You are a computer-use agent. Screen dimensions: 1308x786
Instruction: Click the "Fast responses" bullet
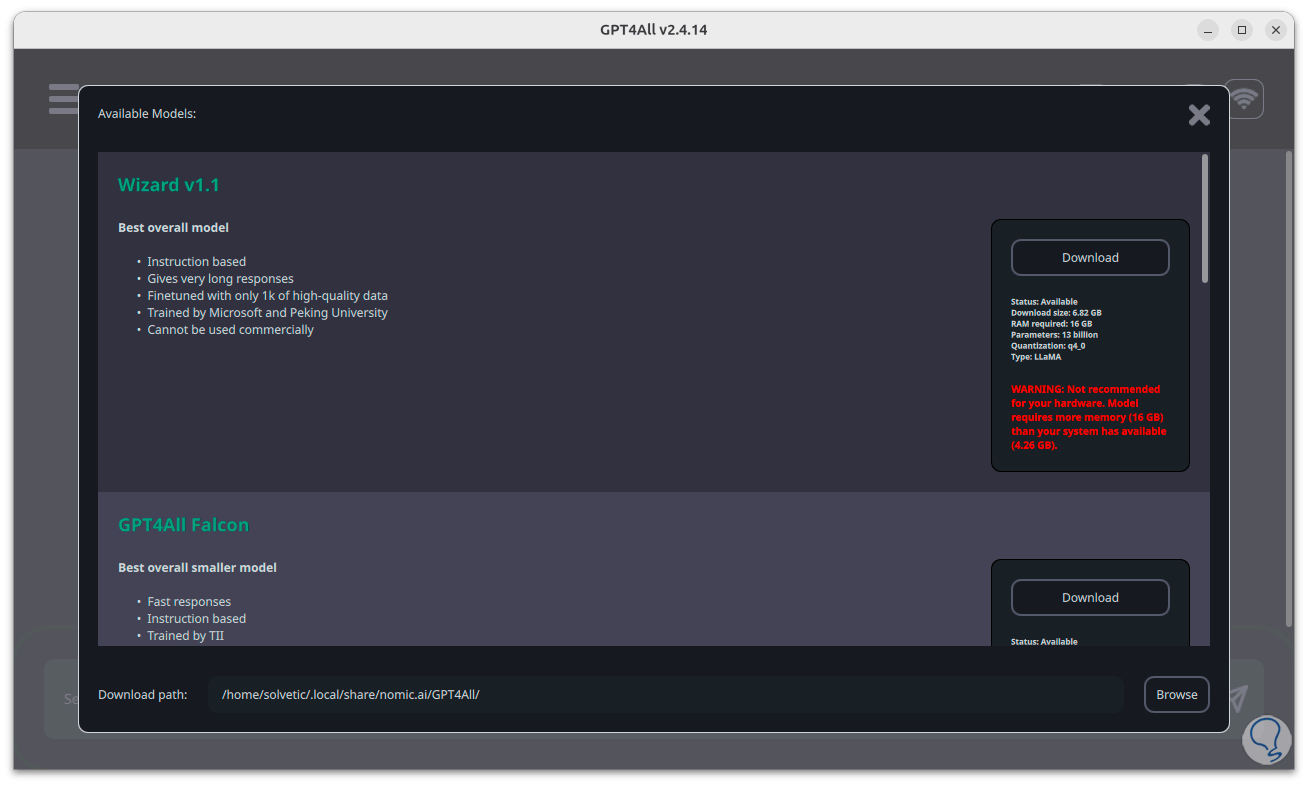189,602
